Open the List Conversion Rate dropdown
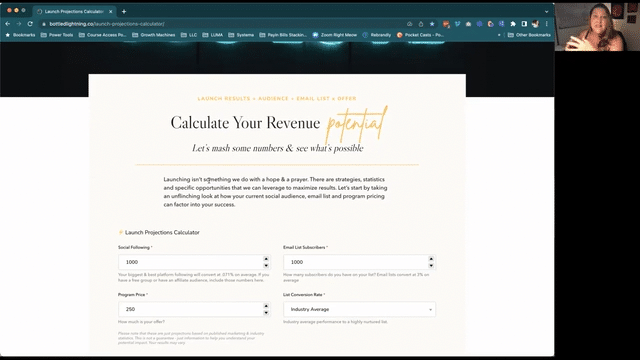640x360 pixels. pos(359,309)
